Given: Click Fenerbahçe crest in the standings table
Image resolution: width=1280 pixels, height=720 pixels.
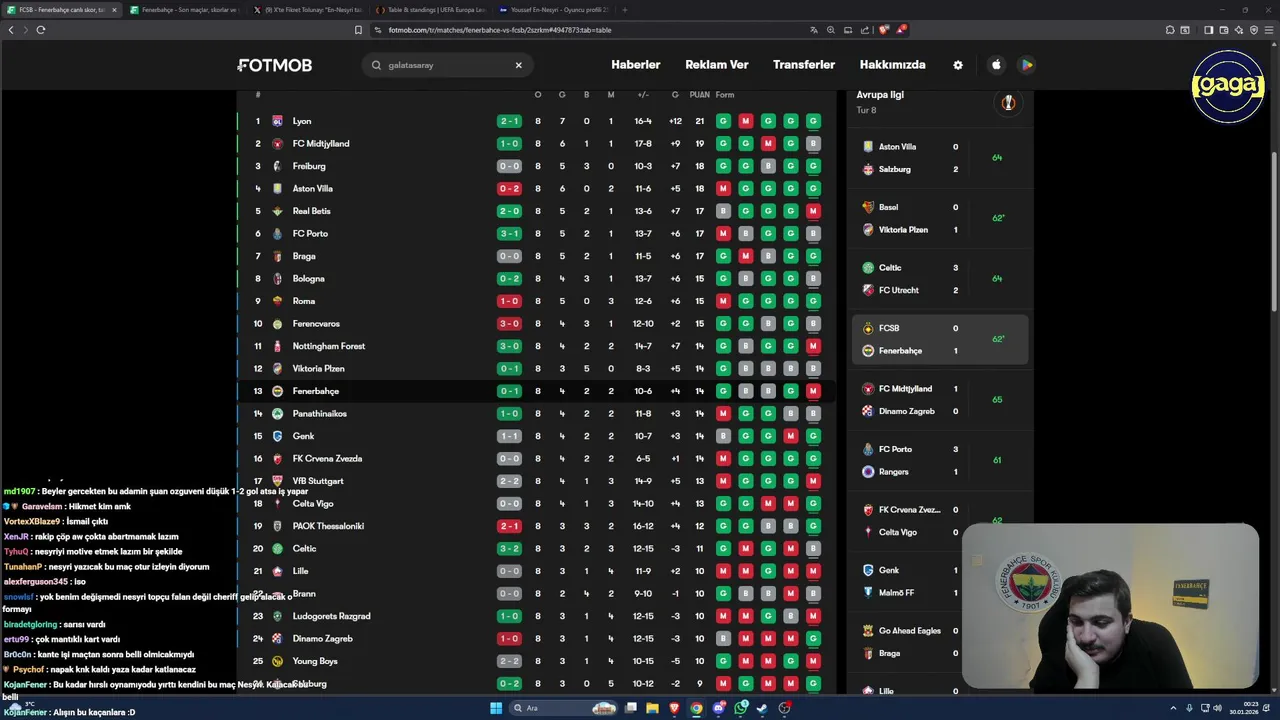Looking at the screenshot, I should [277, 391].
